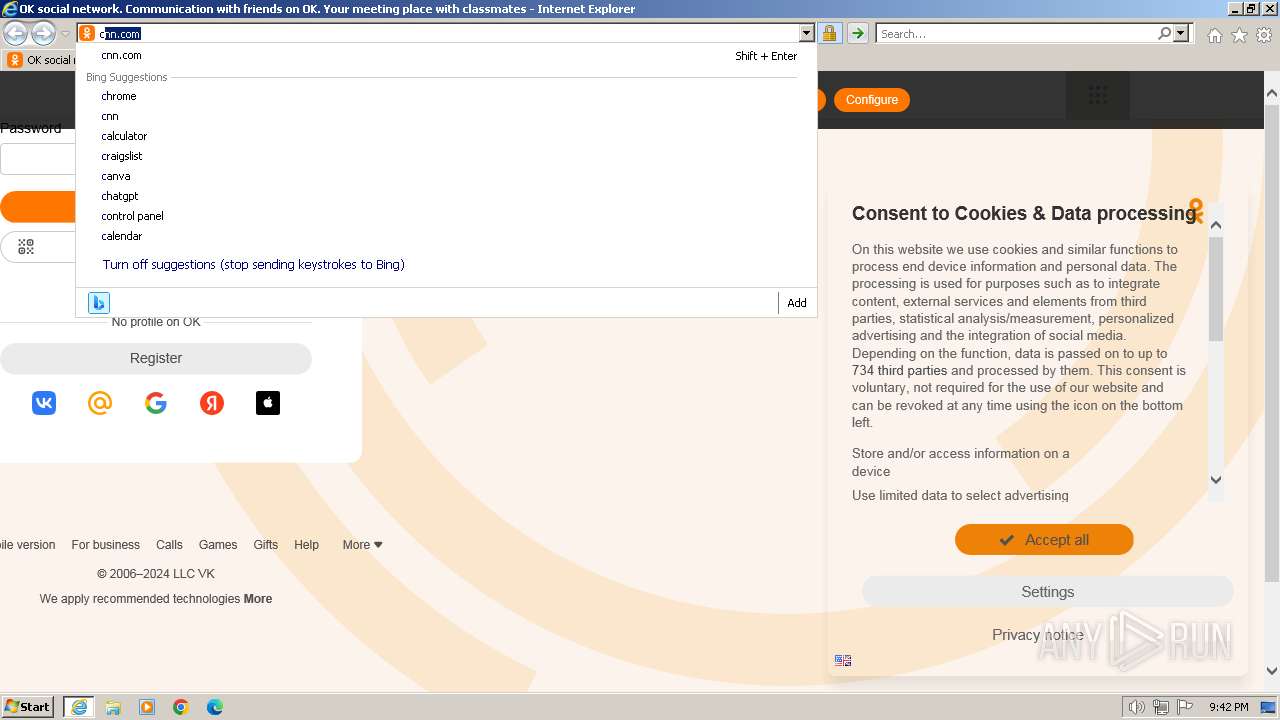The width and height of the screenshot is (1280, 720).
Task: Expand the More footer dropdown
Action: (x=362, y=545)
